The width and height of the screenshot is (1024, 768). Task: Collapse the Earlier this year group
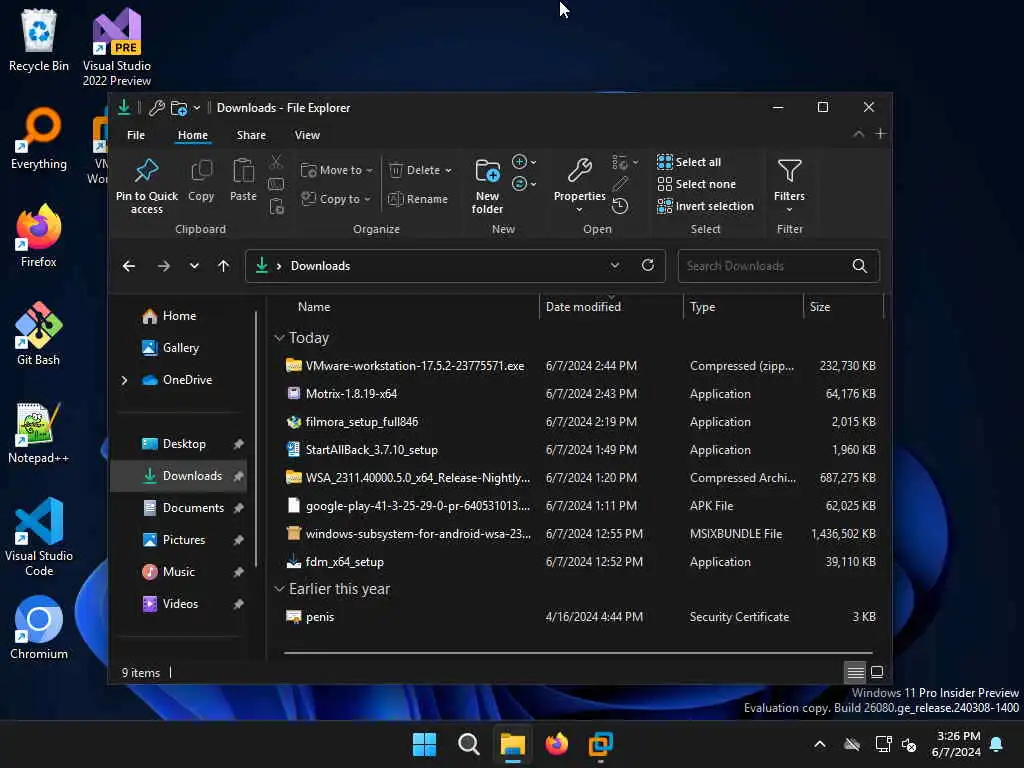click(279, 589)
